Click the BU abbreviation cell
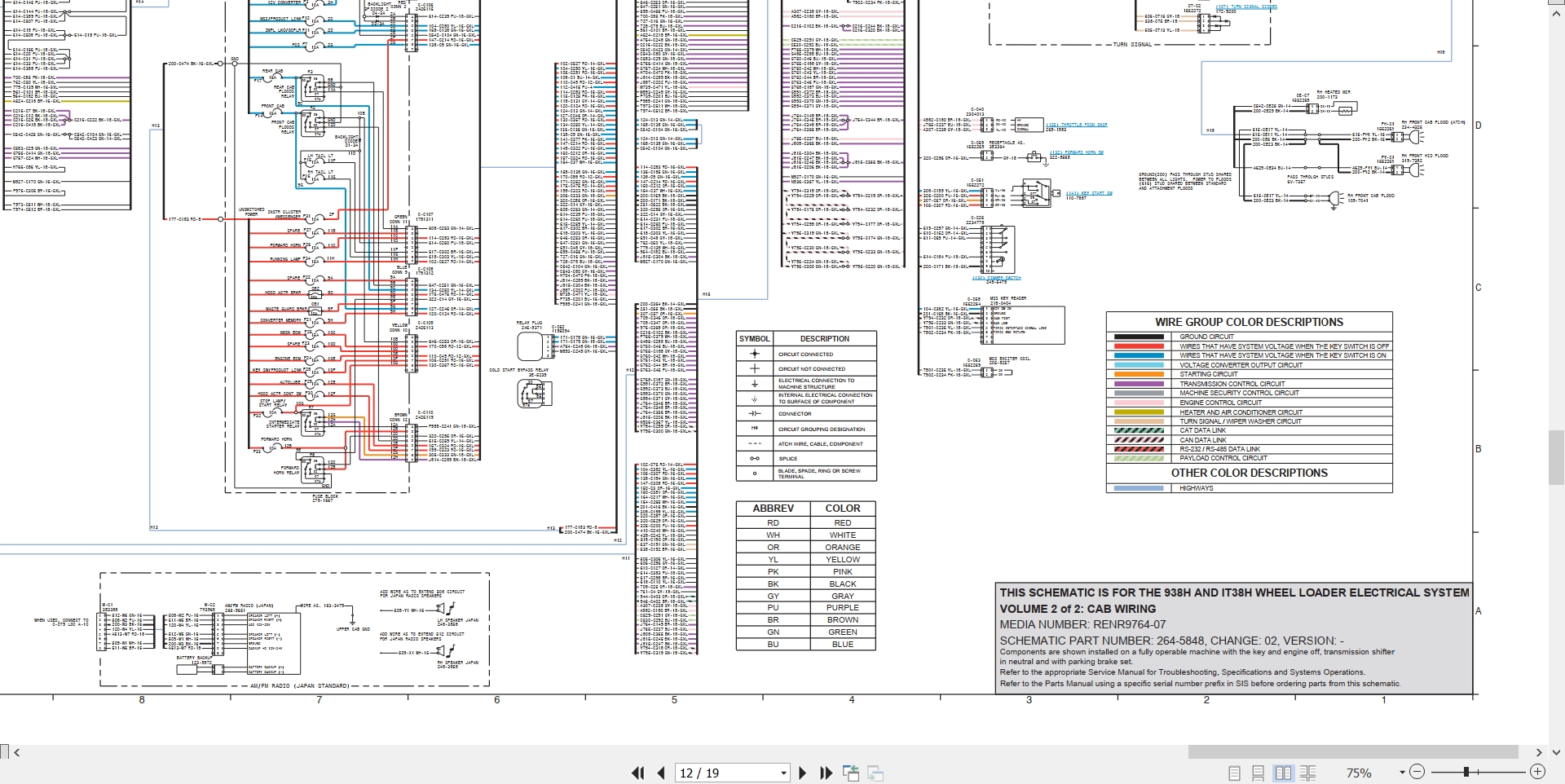The height and width of the screenshot is (784, 1565). [773, 645]
